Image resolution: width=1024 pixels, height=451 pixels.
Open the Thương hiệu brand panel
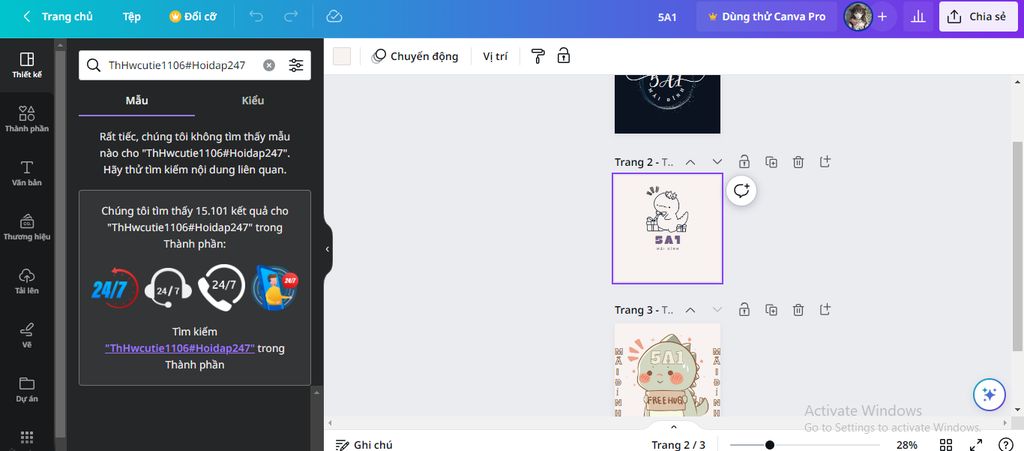[x=27, y=227]
